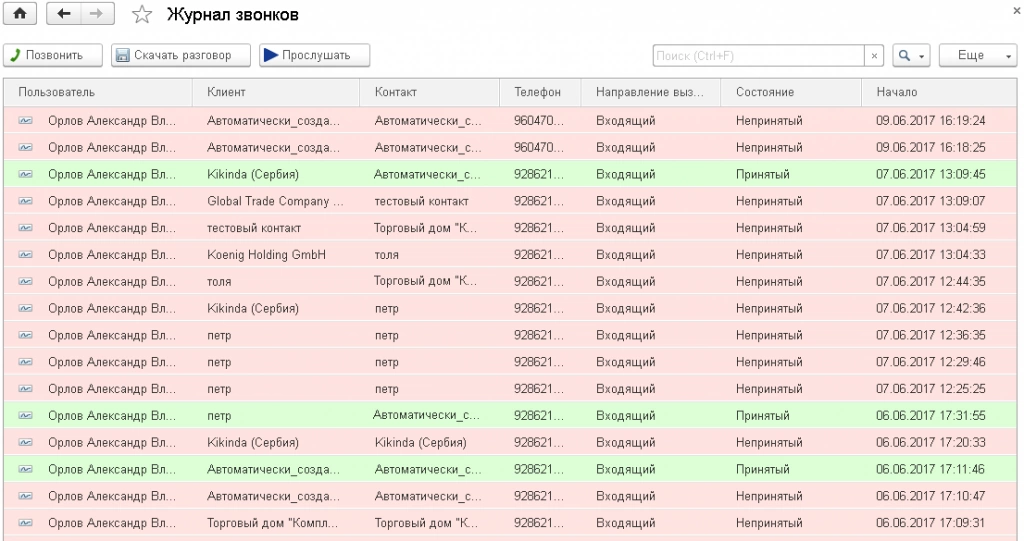Sort by the Начало column header
The height and width of the screenshot is (541, 1024).
897,92
